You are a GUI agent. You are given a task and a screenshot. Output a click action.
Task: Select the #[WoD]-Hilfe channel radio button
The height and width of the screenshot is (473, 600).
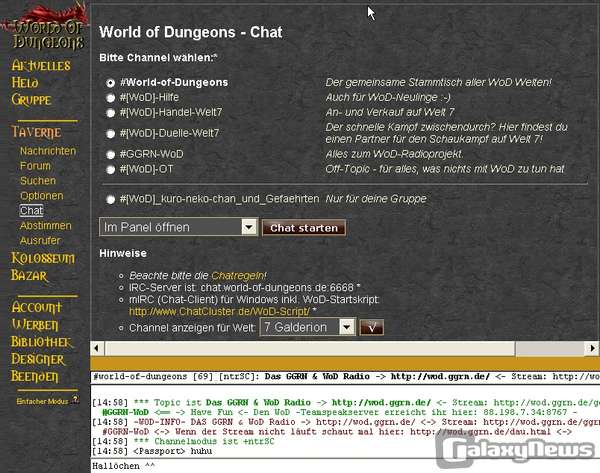pyautogui.click(x=111, y=98)
